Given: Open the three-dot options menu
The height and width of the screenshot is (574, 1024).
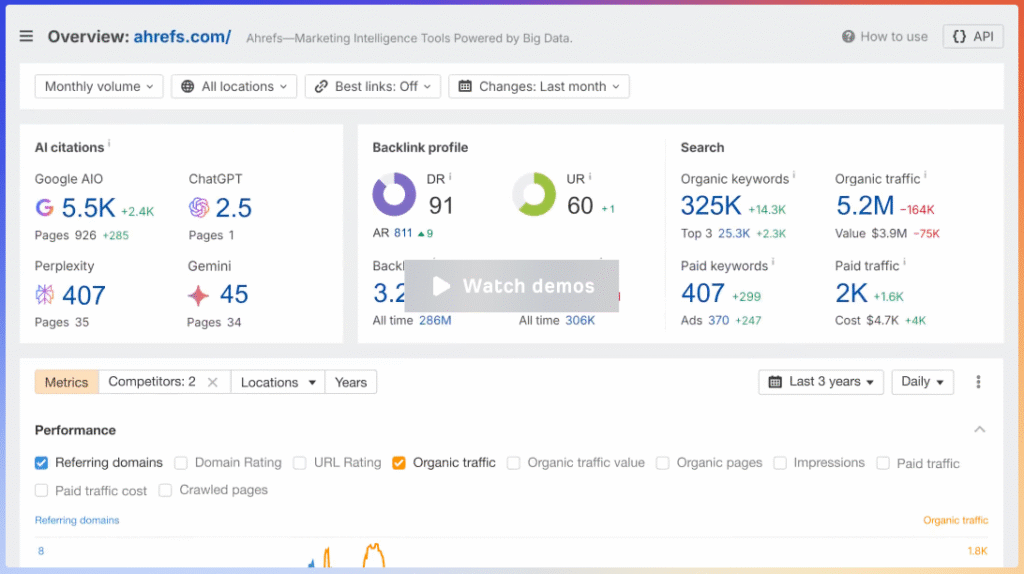Looking at the screenshot, I should point(978,382).
